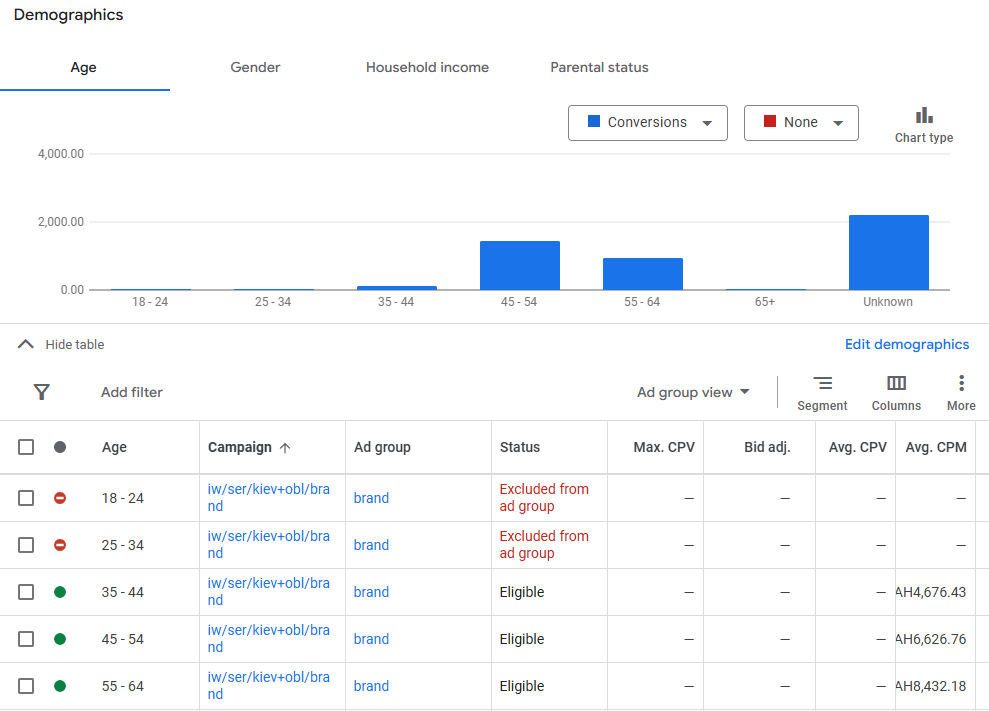Screen dimensions: 989x711
Task: Click the Avg. CPV column header
Action: (x=858, y=447)
